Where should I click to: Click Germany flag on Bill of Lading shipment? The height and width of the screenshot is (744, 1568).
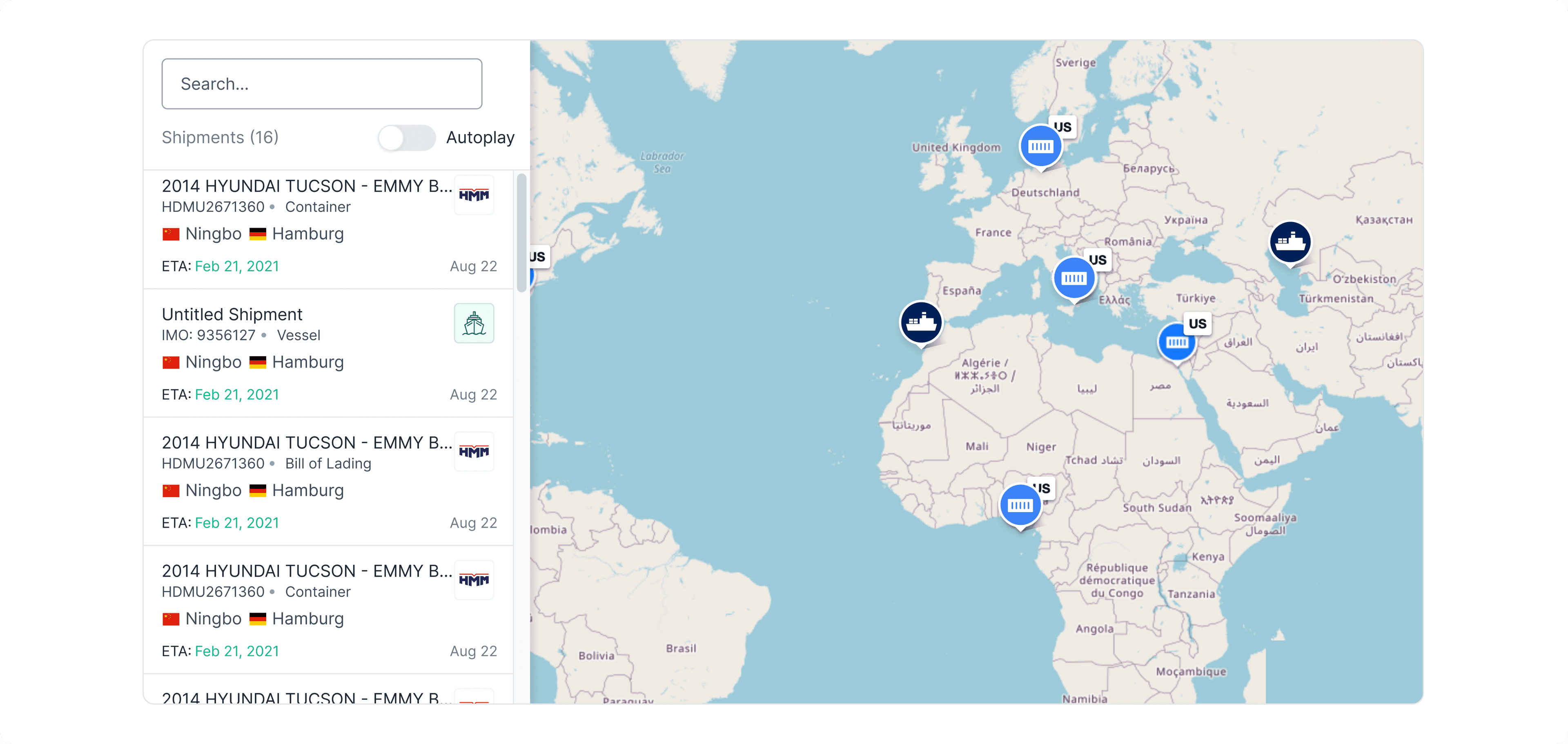click(258, 491)
